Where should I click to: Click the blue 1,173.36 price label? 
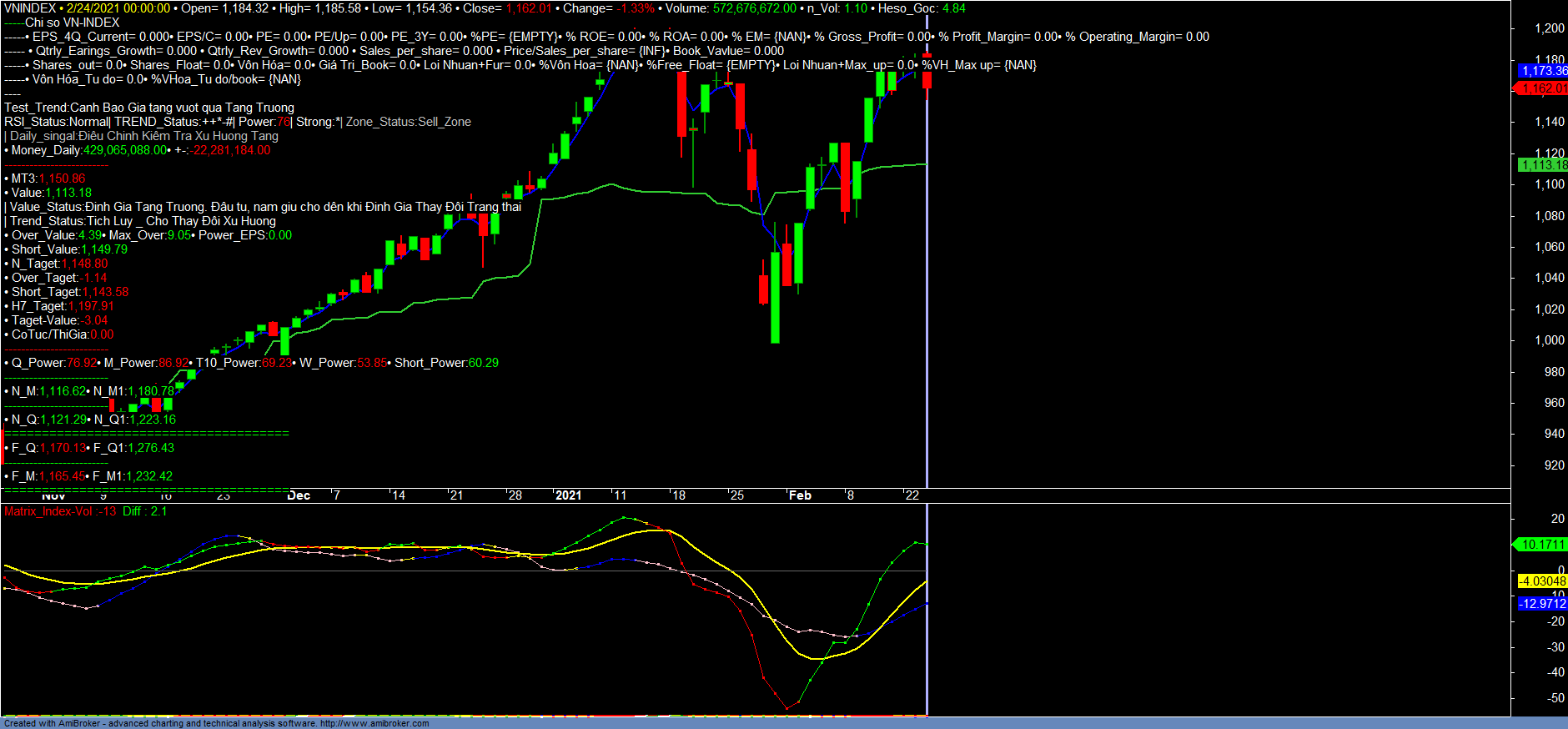pyautogui.click(x=1543, y=71)
